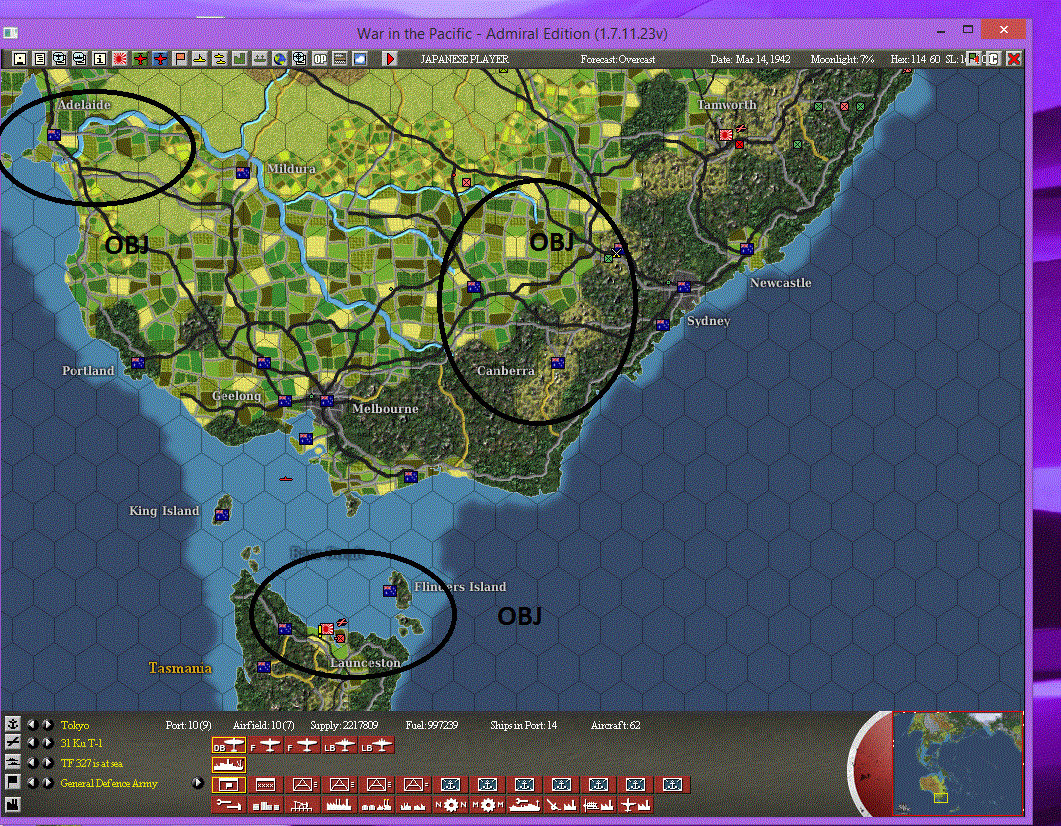Open the information 'i' screen icon
The width and height of the screenshot is (1061, 826).
point(99,59)
